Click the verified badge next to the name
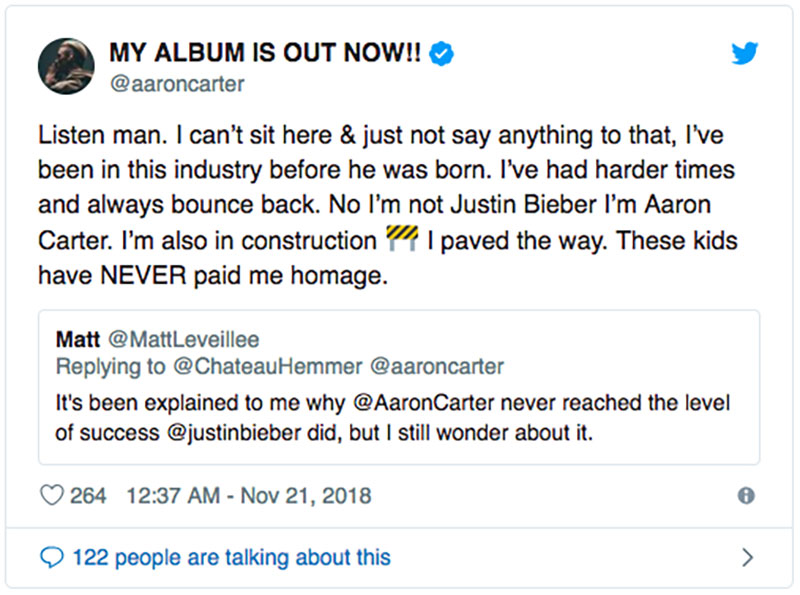Viewport: 800px width, 595px height. point(437,53)
